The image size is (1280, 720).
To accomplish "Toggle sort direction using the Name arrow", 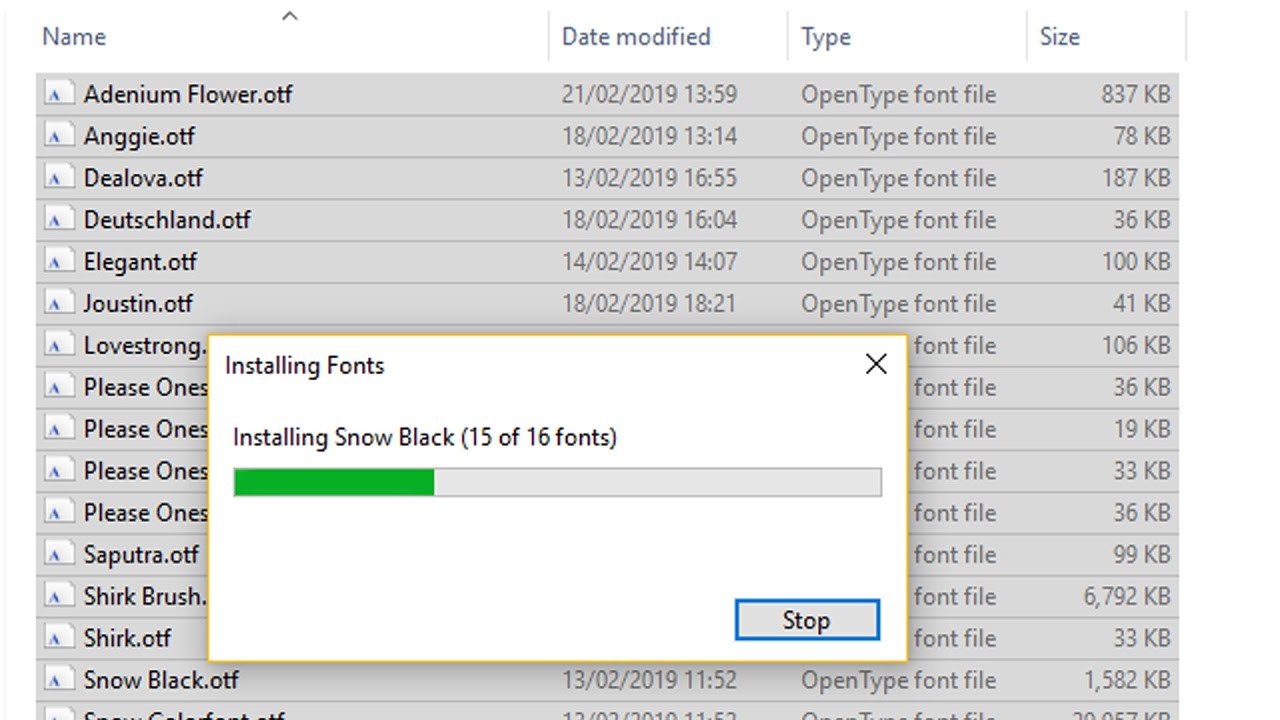I will pyautogui.click(x=290, y=15).
